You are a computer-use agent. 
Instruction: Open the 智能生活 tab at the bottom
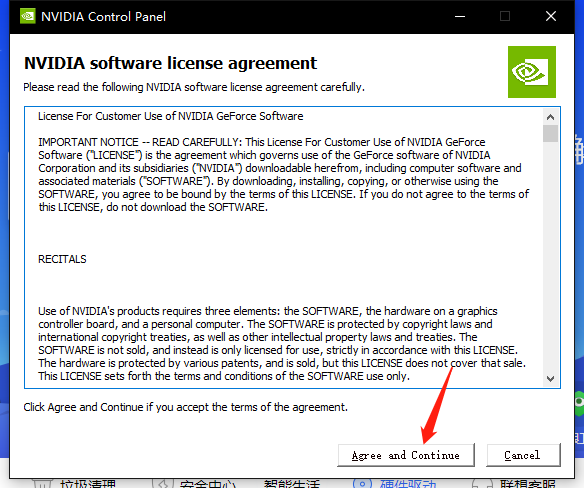point(292,484)
